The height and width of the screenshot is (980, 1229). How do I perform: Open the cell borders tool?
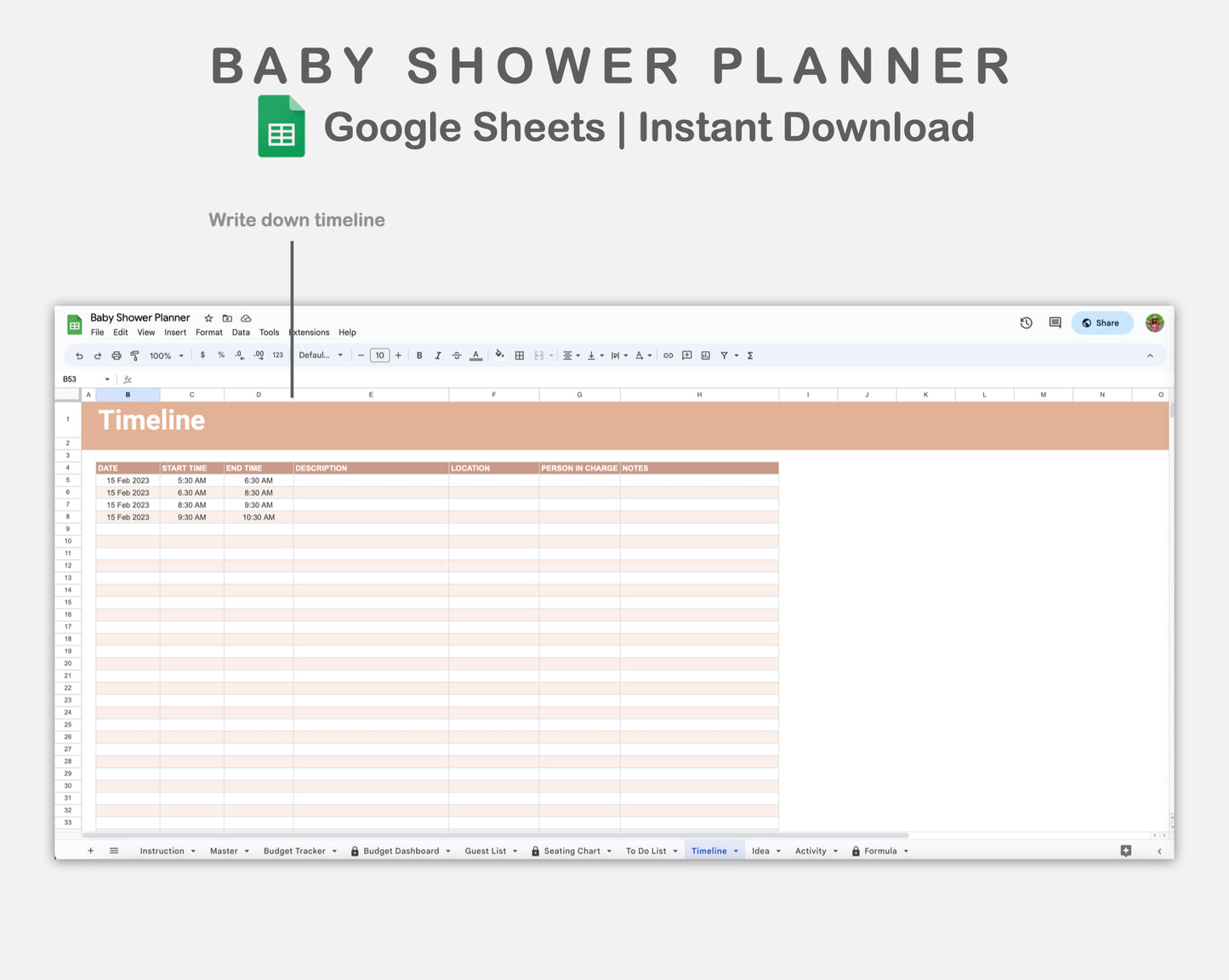[x=520, y=356]
